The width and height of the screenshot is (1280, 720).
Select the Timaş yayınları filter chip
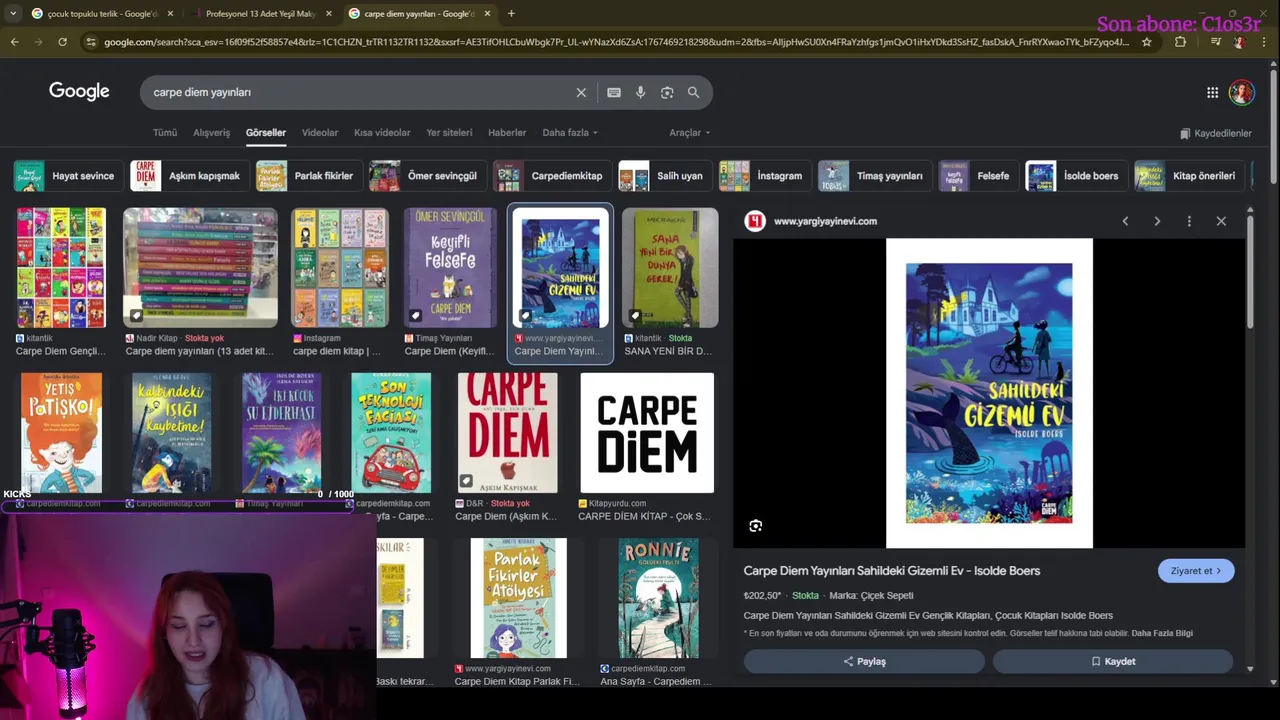pyautogui.click(x=874, y=176)
